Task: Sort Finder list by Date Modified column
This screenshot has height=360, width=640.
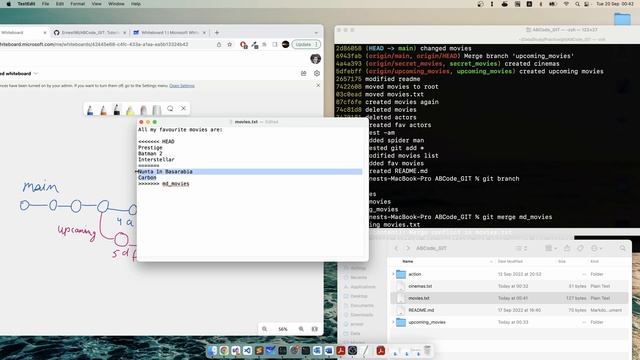Action: click(510, 261)
